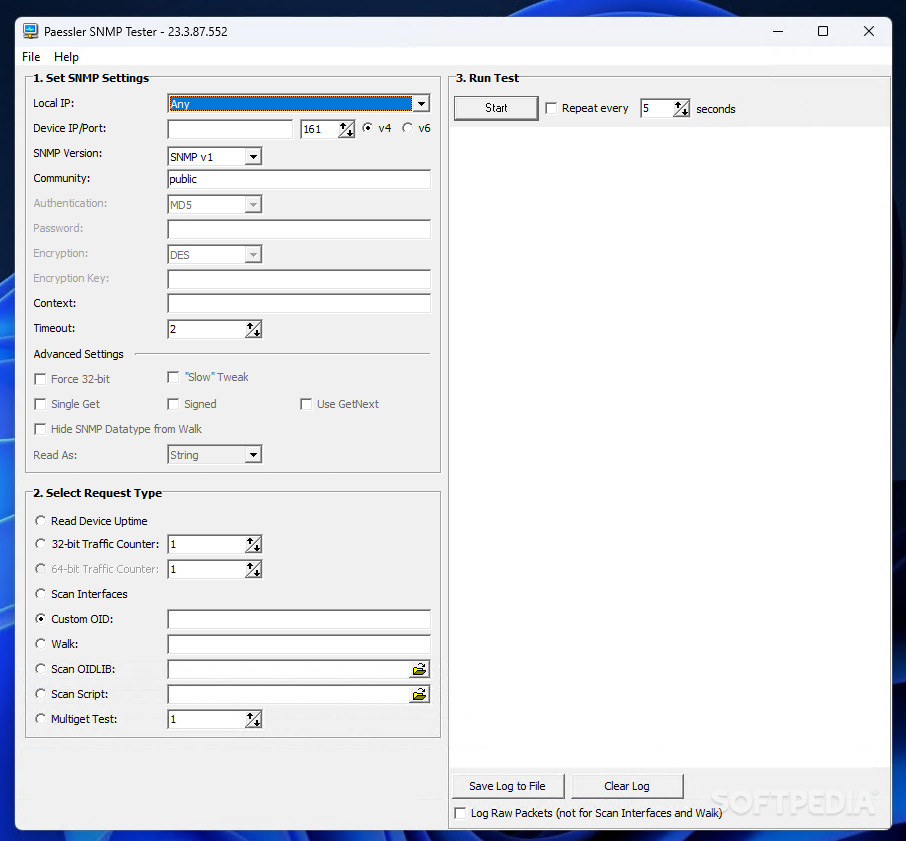Select 32-bit Traffic Counter radio button
906x841 pixels.
[x=40, y=544]
